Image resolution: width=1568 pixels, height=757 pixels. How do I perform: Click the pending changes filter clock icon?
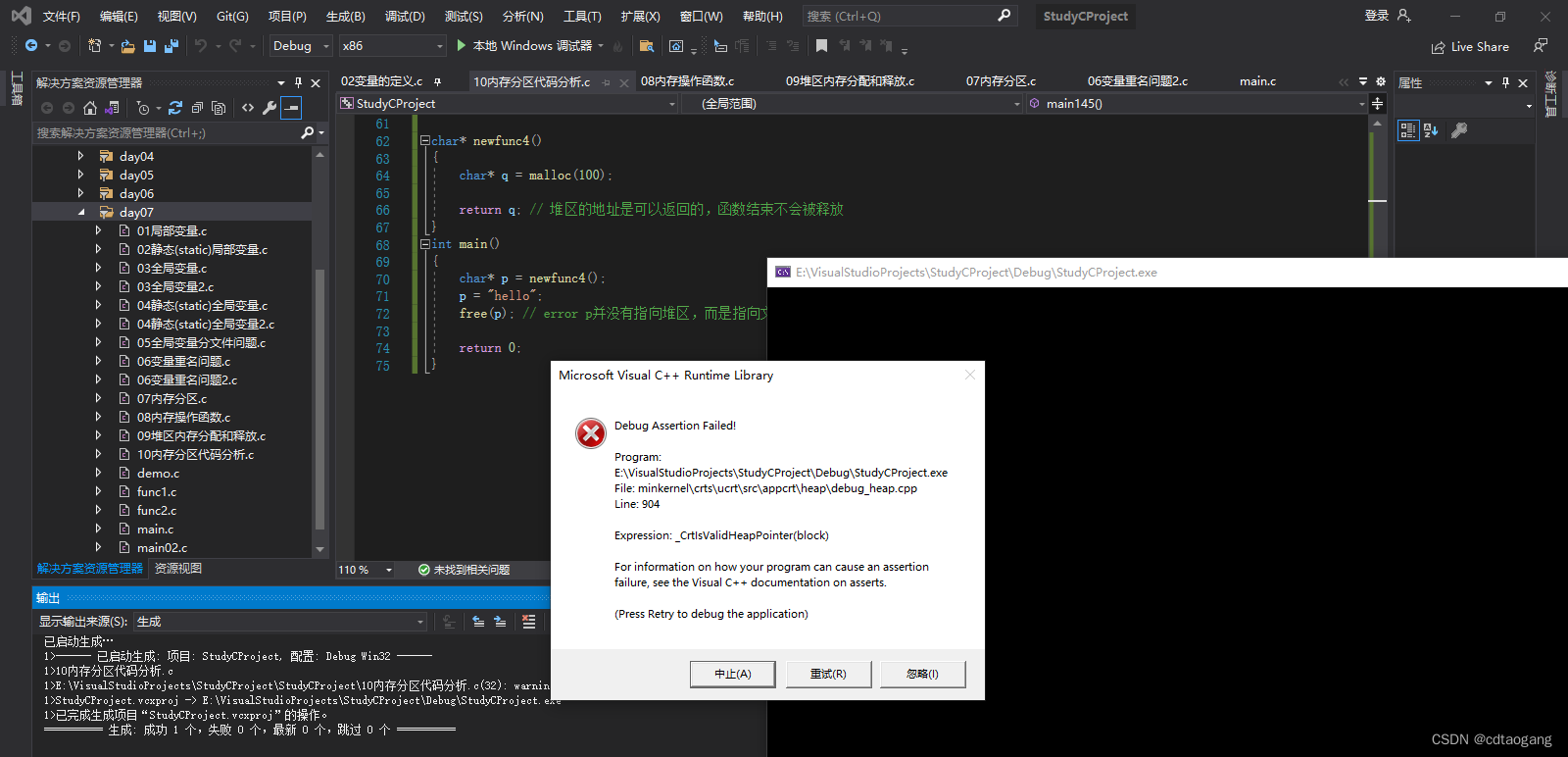click(143, 108)
